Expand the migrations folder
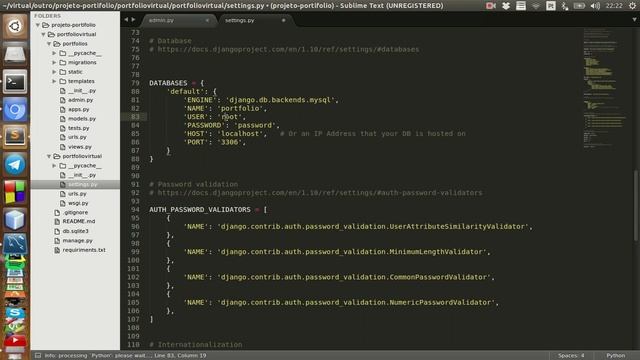640x360 pixels. (54, 62)
